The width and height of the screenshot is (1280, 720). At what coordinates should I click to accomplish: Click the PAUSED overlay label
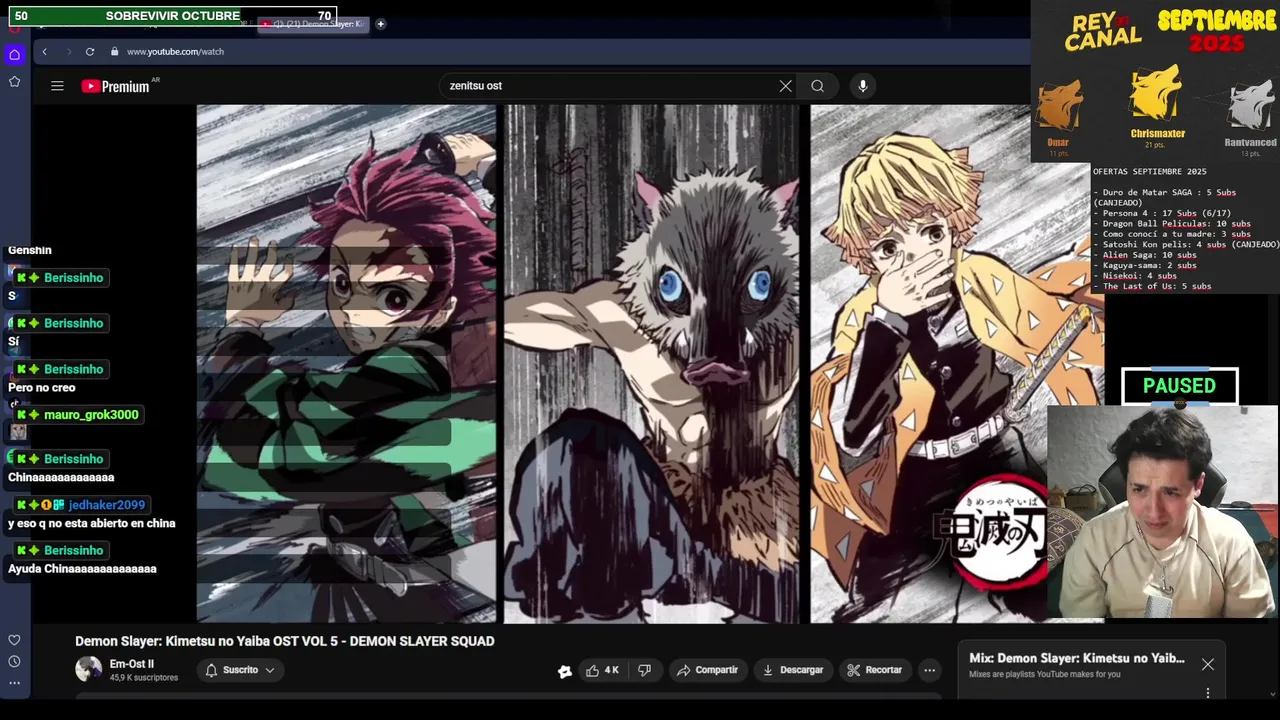pyautogui.click(x=1180, y=386)
